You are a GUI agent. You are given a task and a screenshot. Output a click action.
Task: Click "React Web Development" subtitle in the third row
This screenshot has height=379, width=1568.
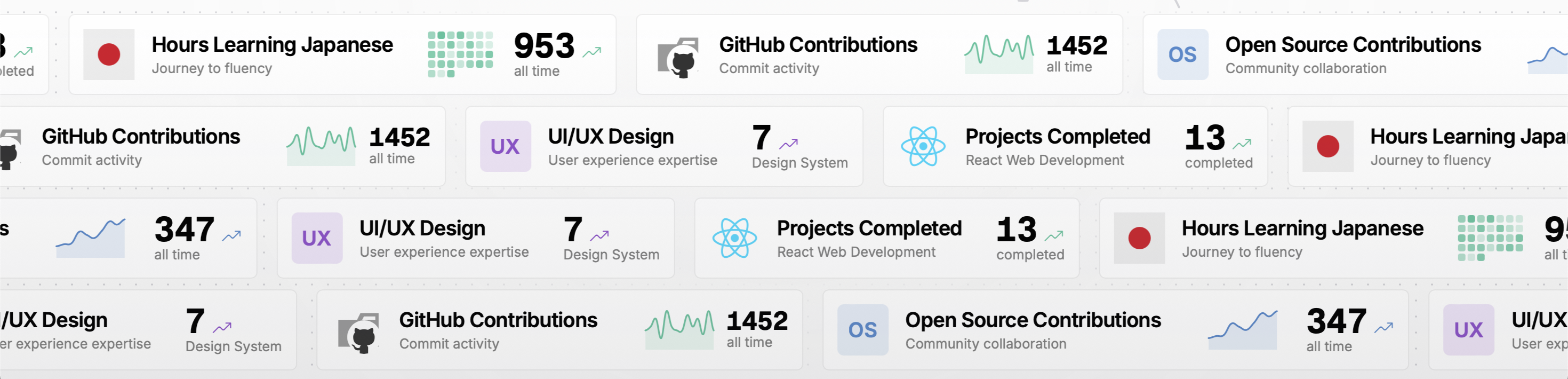tap(857, 252)
